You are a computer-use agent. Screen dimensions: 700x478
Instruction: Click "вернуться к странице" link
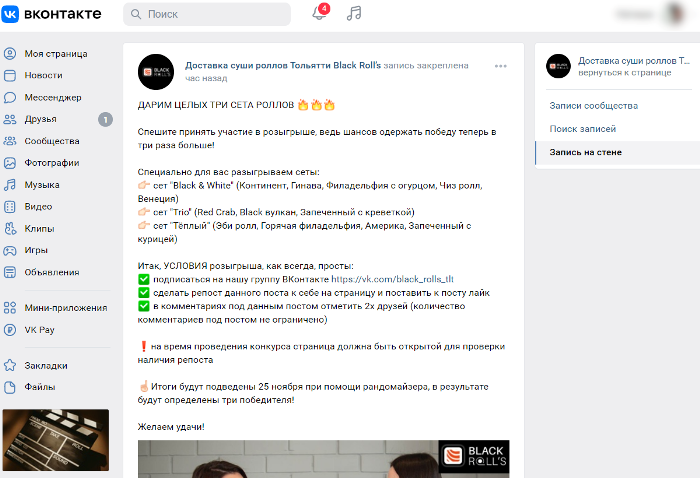(625, 73)
